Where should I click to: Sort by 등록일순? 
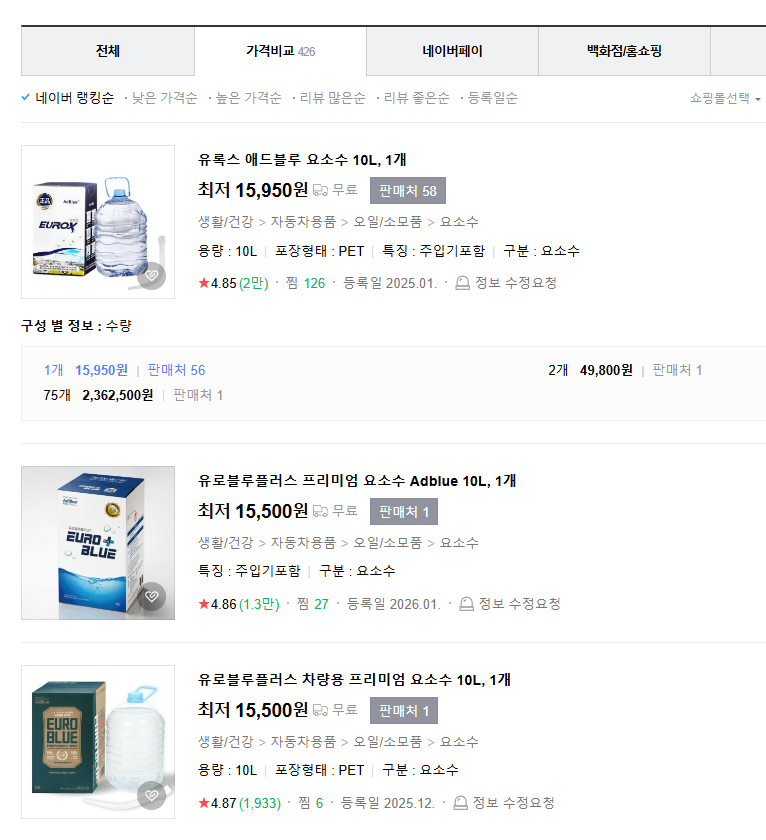click(492, 98)
